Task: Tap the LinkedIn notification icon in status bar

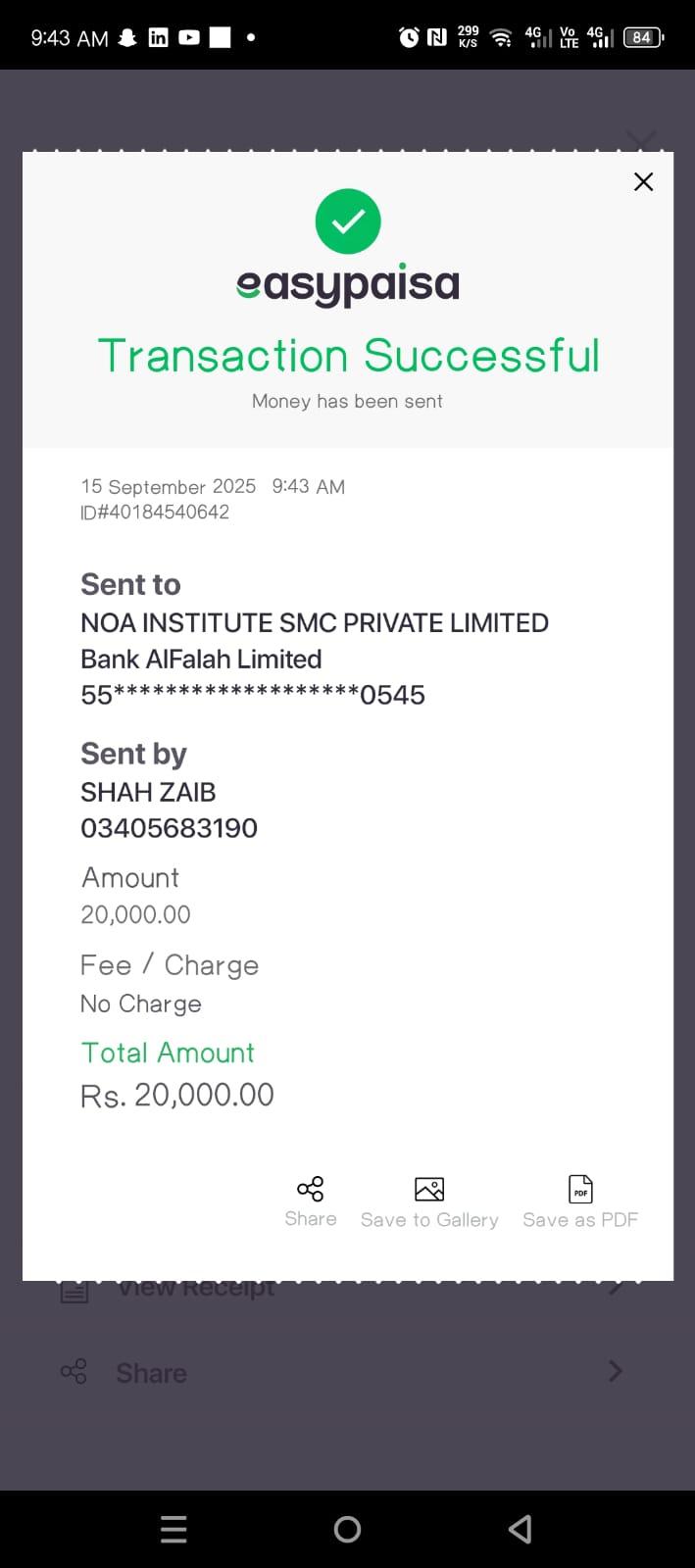Action: (x=158, y=37)
